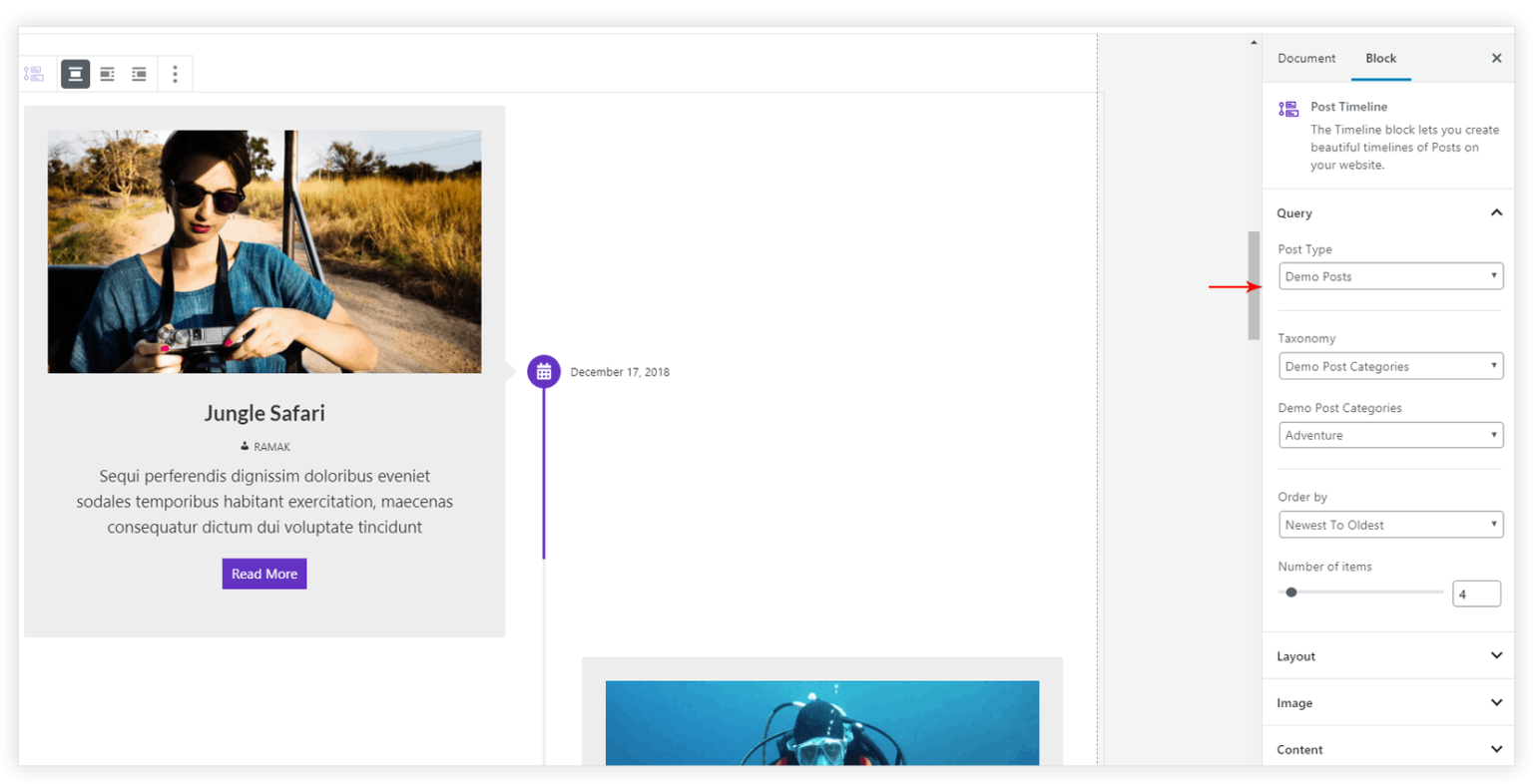Screen dimensions: 1533x784
Task: Open the Taxonomy dropdown
Action: [x=1390, y=366]
